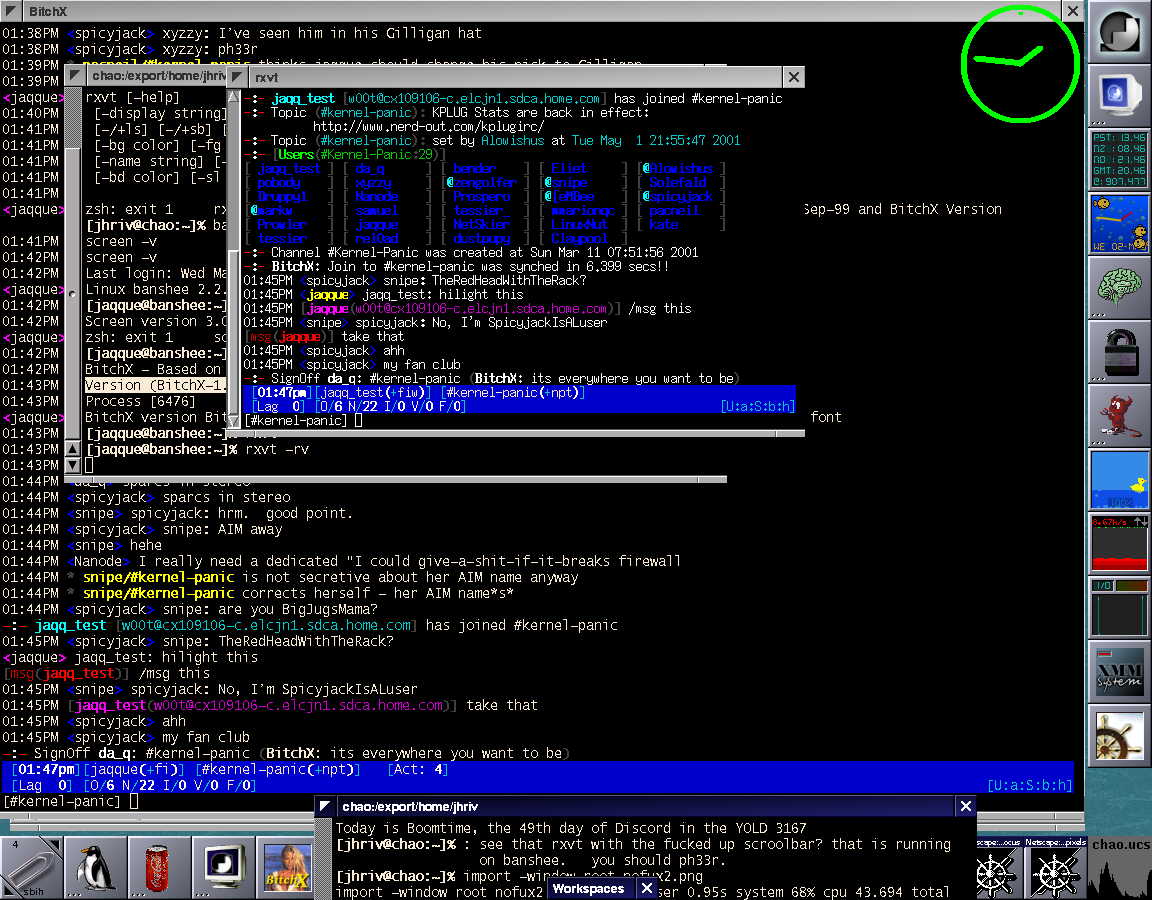The width and height of the screenshot is (1152, 900).
Task: Click the green analog clock
Action: [1020, 62]
